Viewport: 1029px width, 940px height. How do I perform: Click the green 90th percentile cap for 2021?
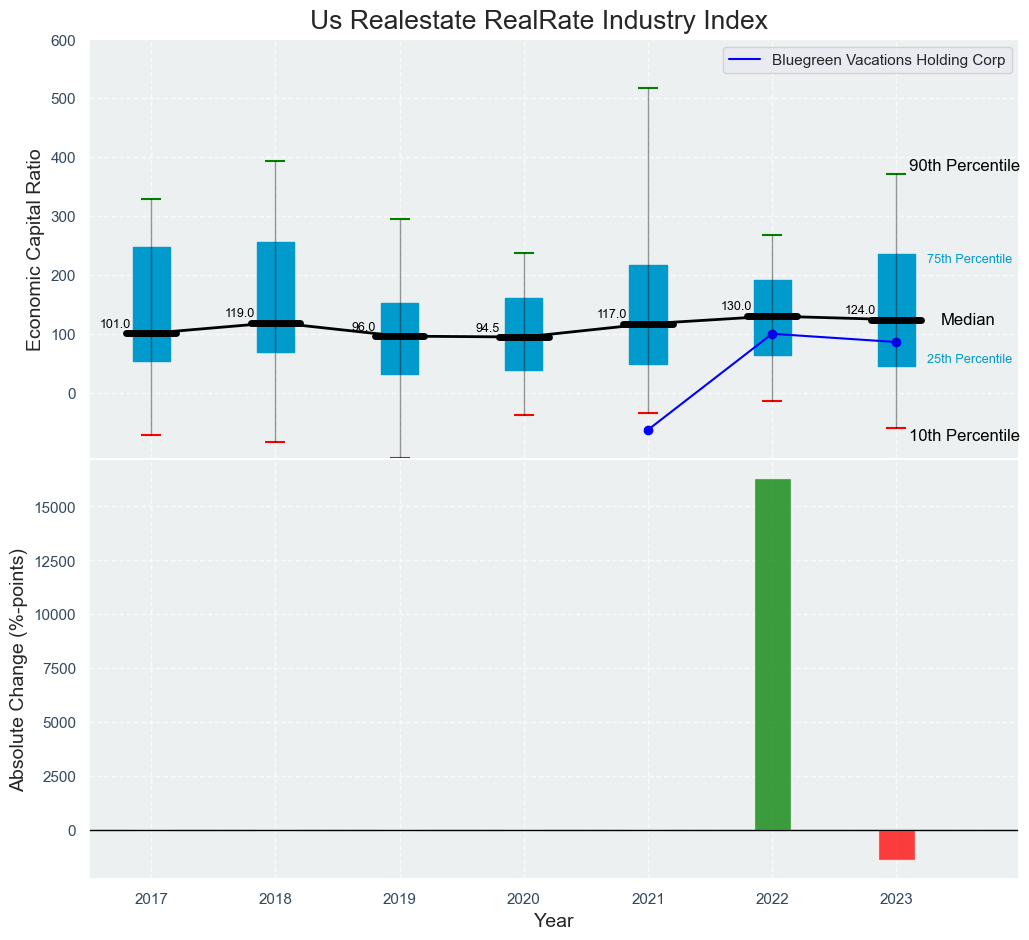click(x=648, y=88)
